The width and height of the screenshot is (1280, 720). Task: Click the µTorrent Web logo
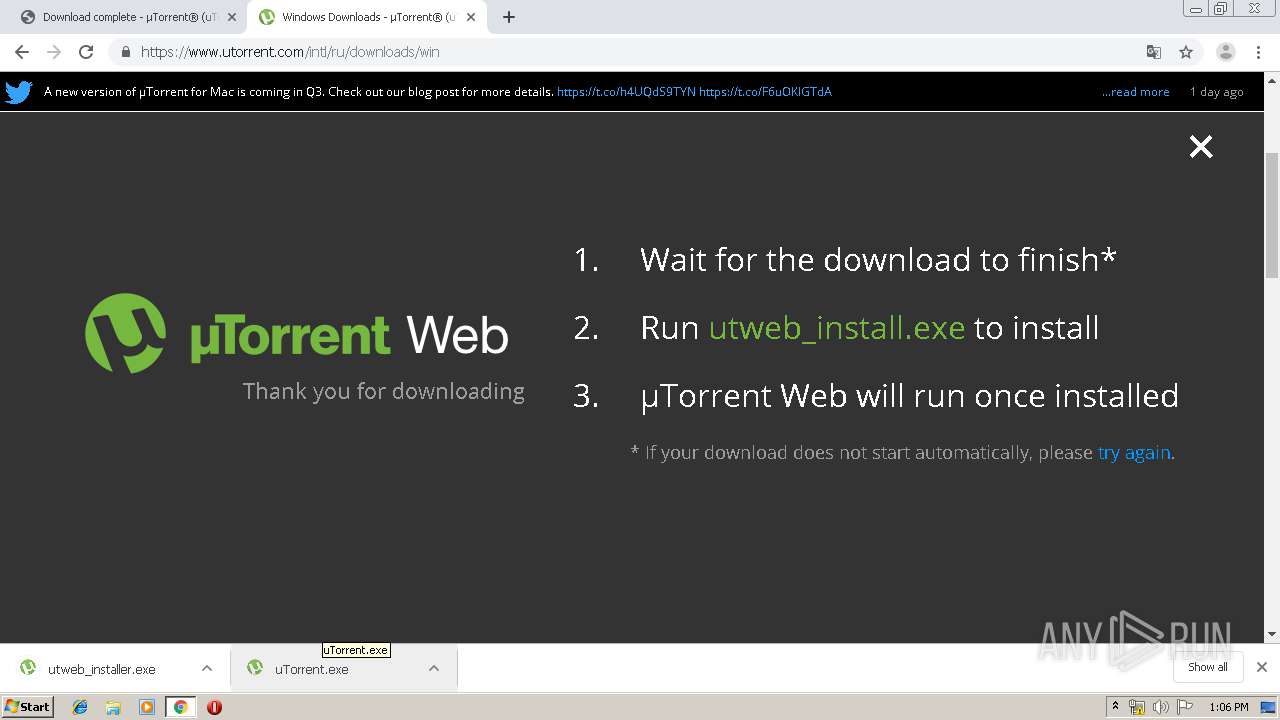coord(297,332)
